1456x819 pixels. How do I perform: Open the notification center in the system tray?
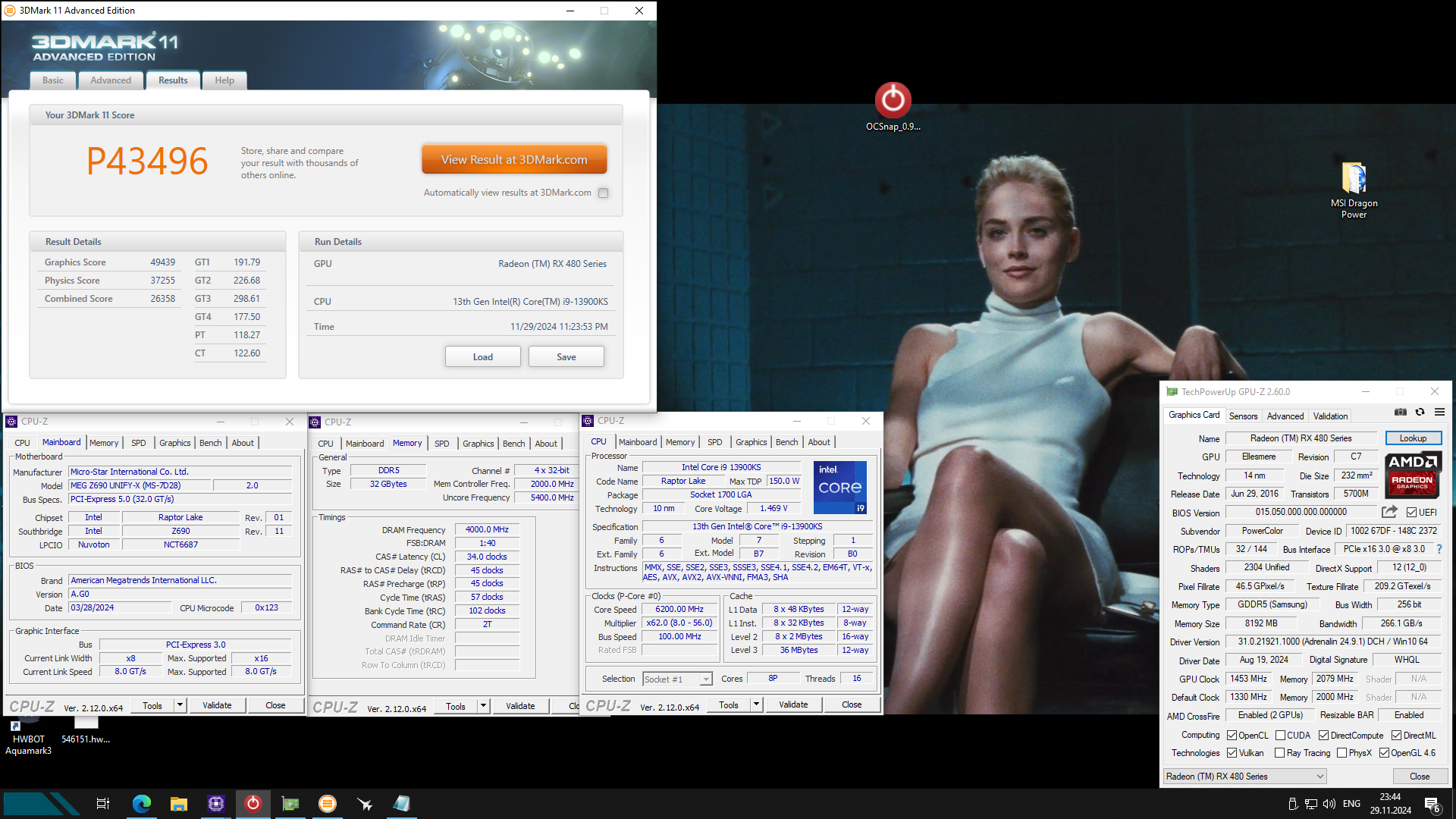pos(1432,805)
